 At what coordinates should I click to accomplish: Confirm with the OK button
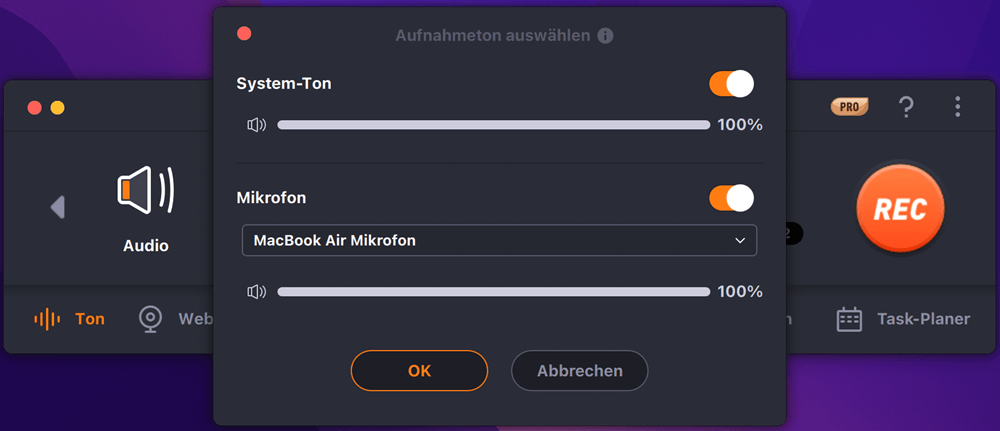tap(419, 370)
